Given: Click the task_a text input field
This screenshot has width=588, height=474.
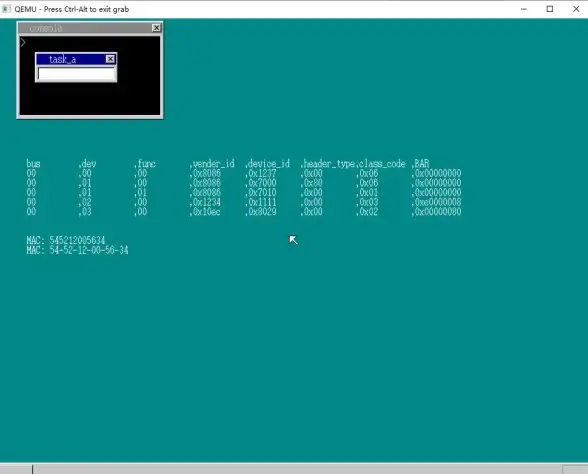Looking at the screenshot, I should click(76, 74).
